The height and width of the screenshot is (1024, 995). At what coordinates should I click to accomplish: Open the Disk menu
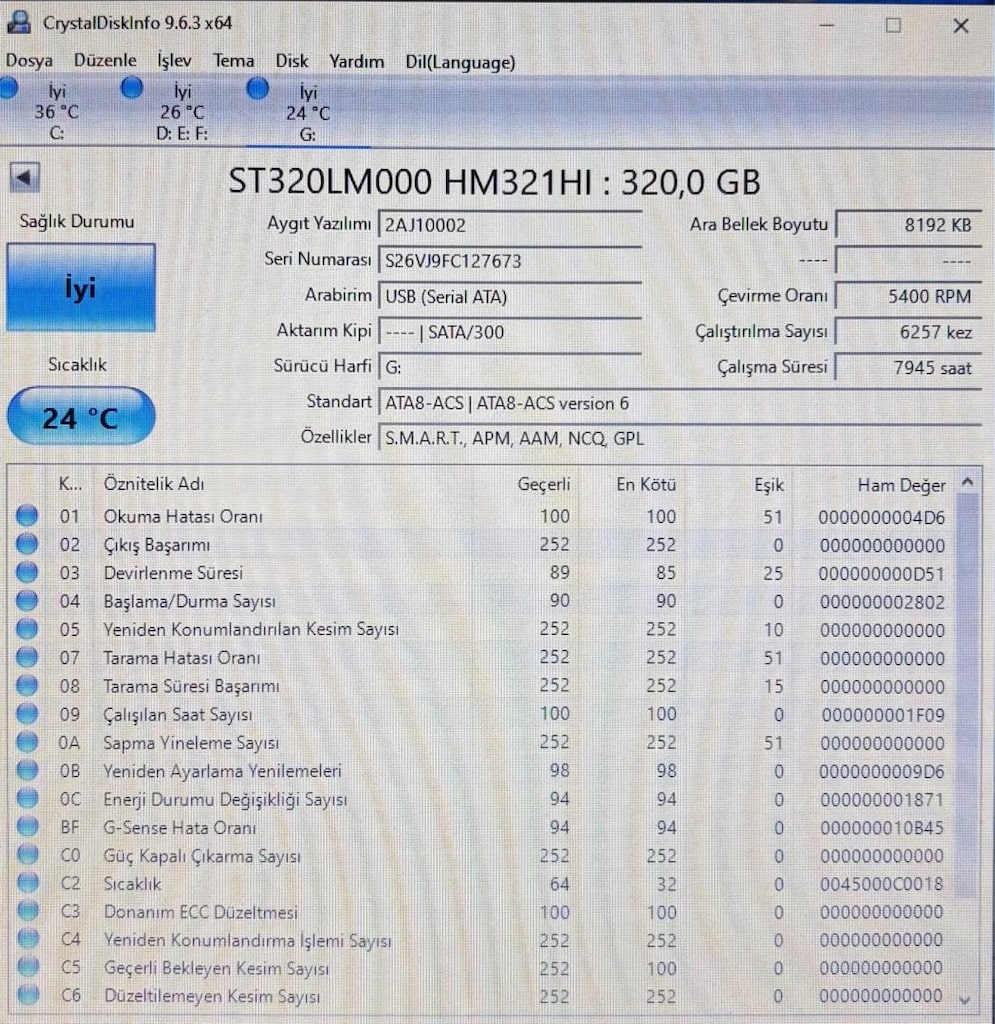292,61
